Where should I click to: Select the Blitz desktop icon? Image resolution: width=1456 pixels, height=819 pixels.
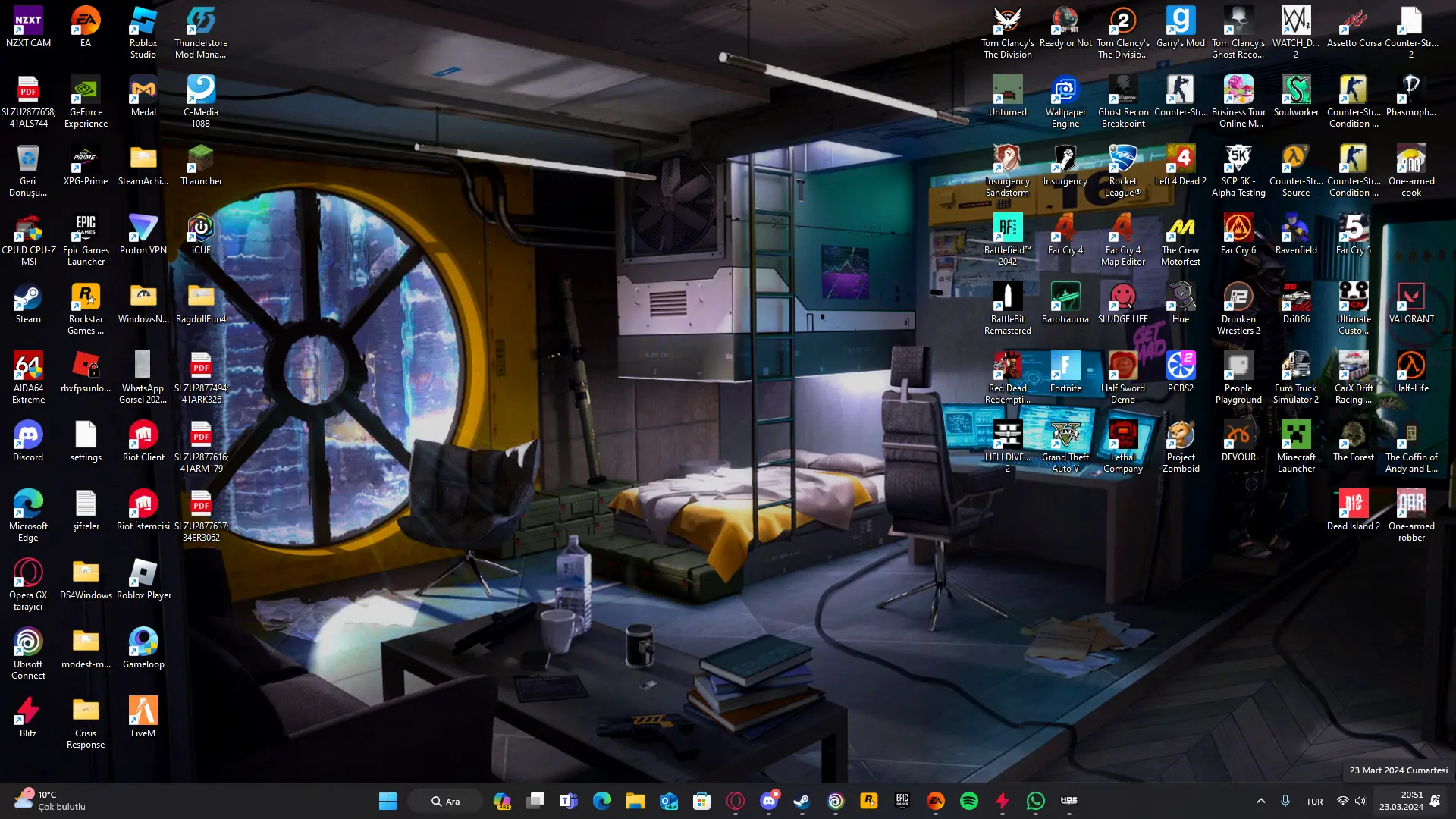click(x=28, y=718)
